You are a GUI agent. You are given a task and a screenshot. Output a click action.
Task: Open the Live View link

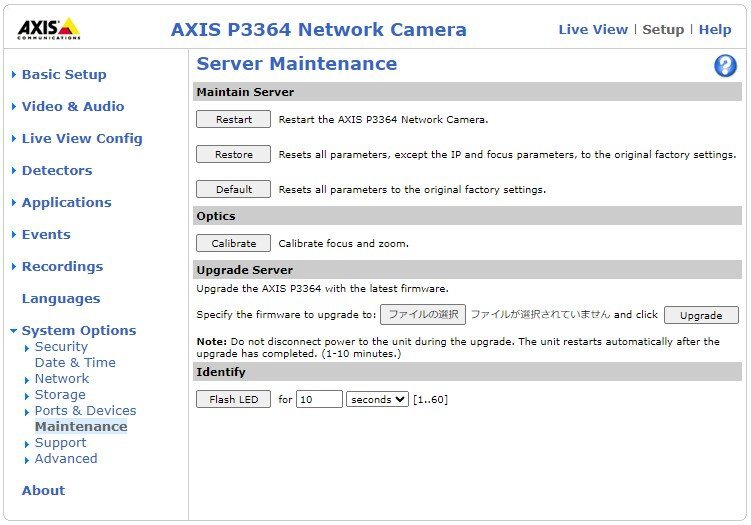click(592, 29)
